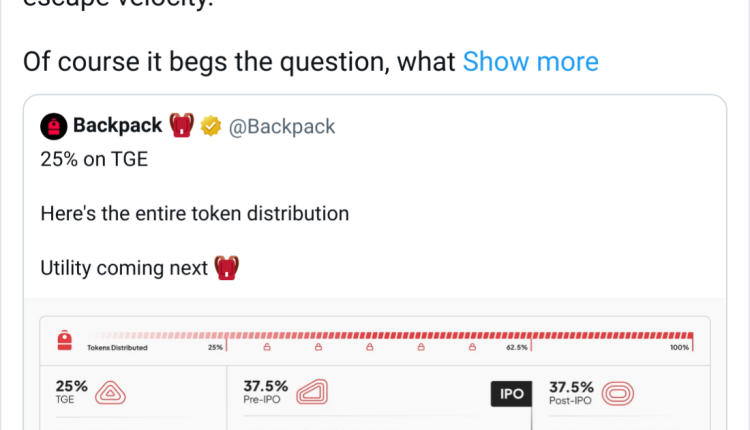The width and height of the screenshot is (750, 430).
Task: Click the 25% marker on the distribution bar
Action: [215, 347]
